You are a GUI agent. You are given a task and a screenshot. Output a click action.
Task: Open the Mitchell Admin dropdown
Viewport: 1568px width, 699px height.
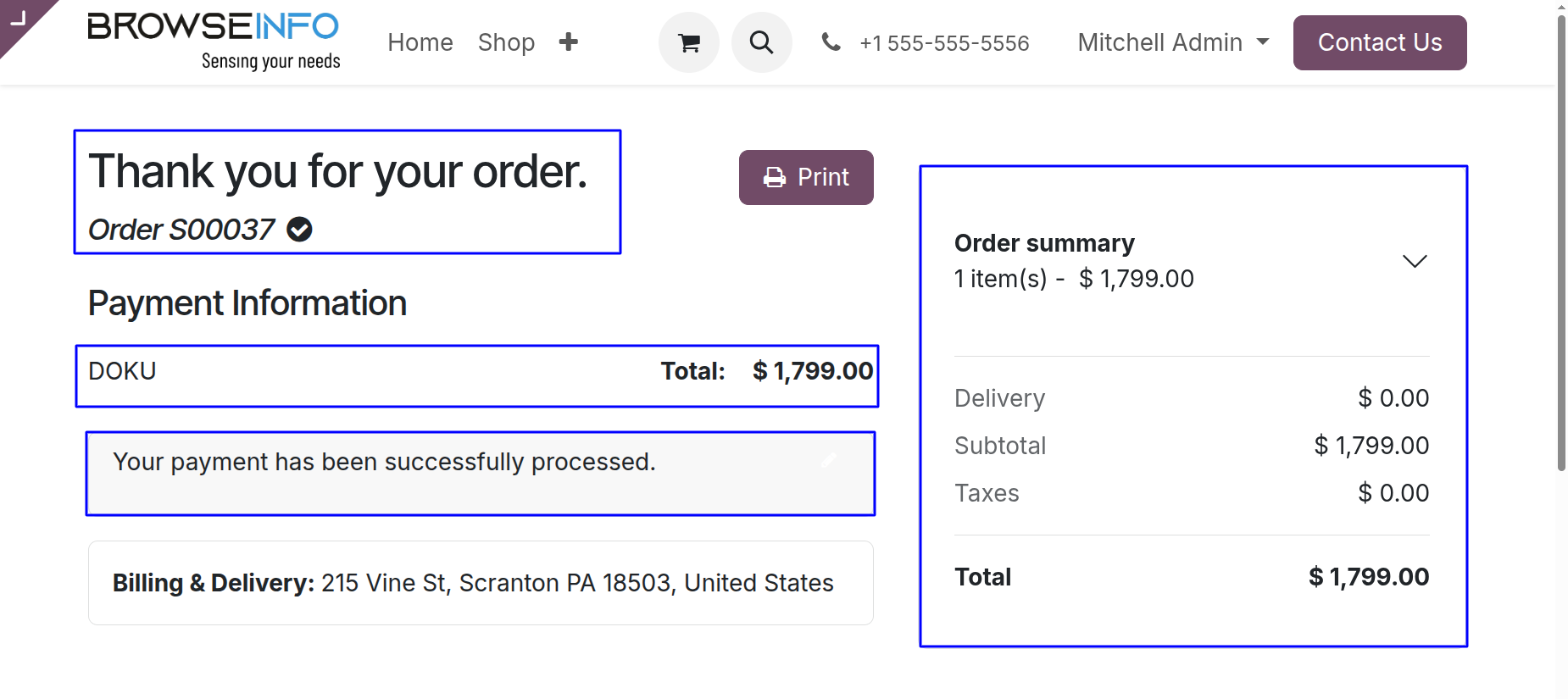(1173, 42)
